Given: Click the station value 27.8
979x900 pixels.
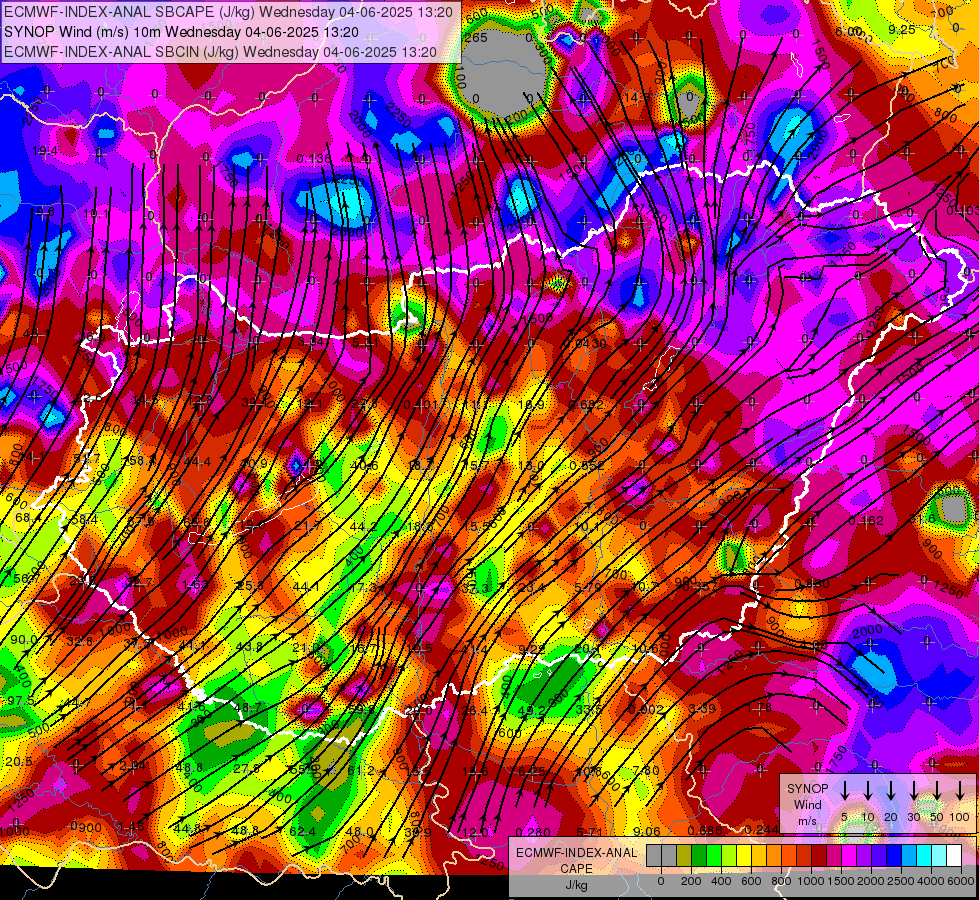Looking at the screenshot, I should pos(247,768).
